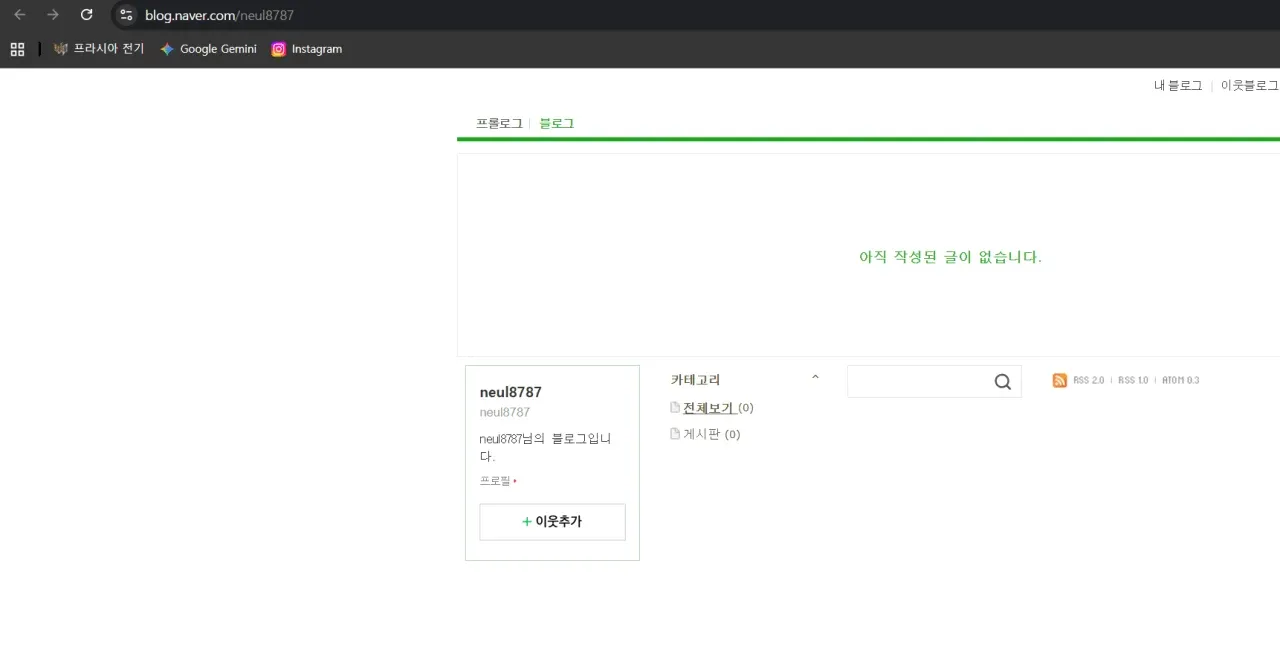1280x656 pixels.
Task: Click the browser back arrow
Action: point(18,15)
